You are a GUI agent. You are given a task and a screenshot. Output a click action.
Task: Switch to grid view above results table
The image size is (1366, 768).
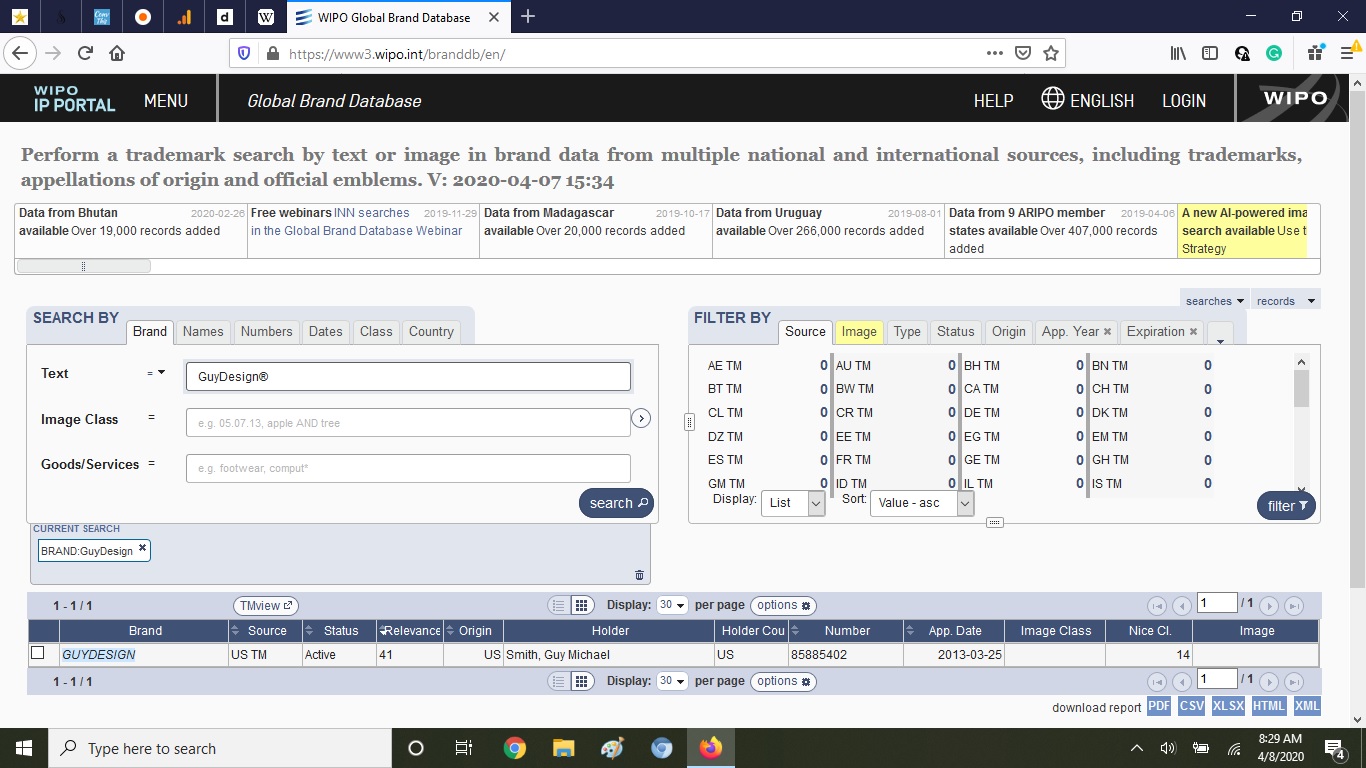pos(581,606)
